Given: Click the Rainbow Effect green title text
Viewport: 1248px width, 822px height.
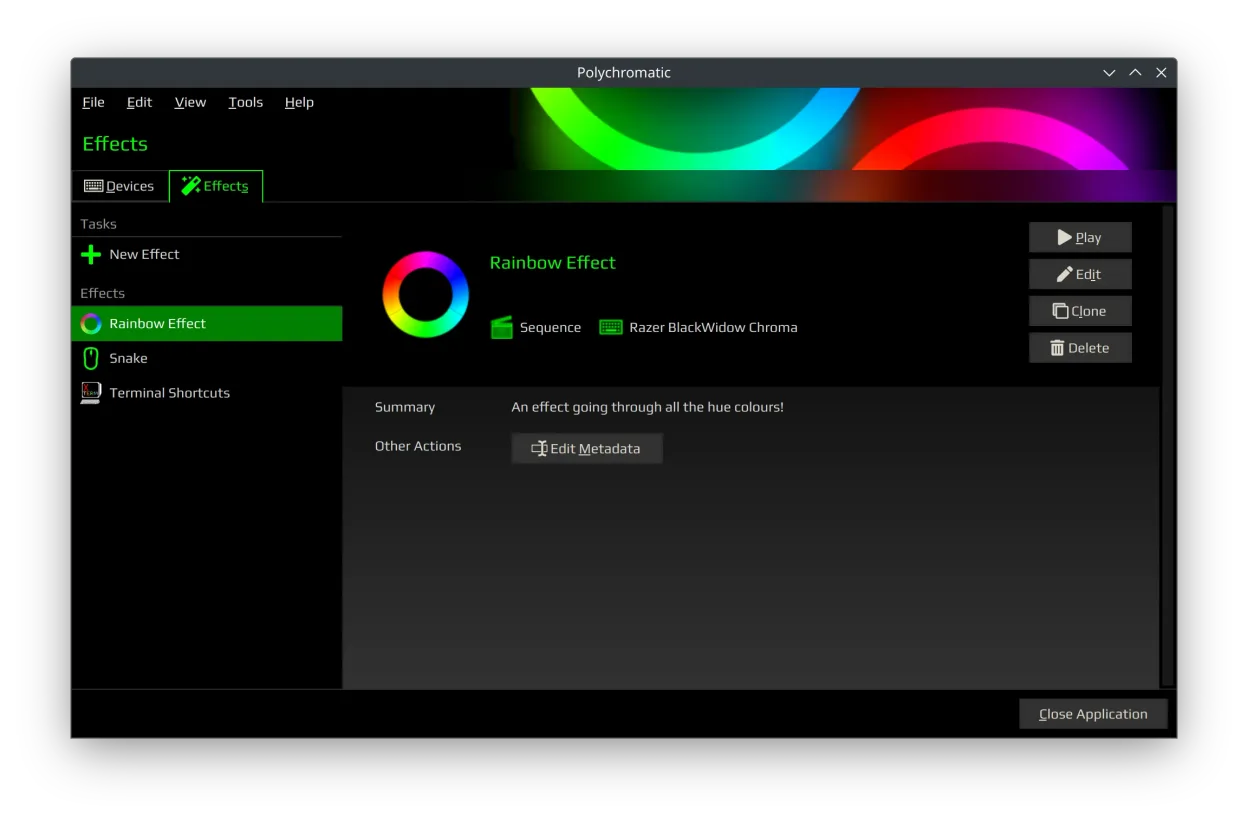Looking at the screenshot, I should [553, 263].
